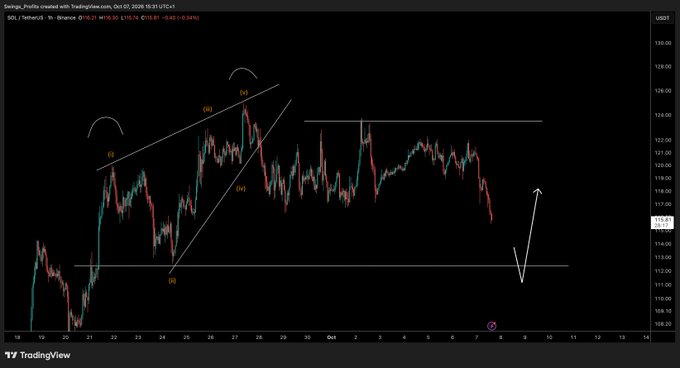Viewport: 680px width, 368px height.
Task: Click the 113.00 price scale label
Action: click(663, 257)
